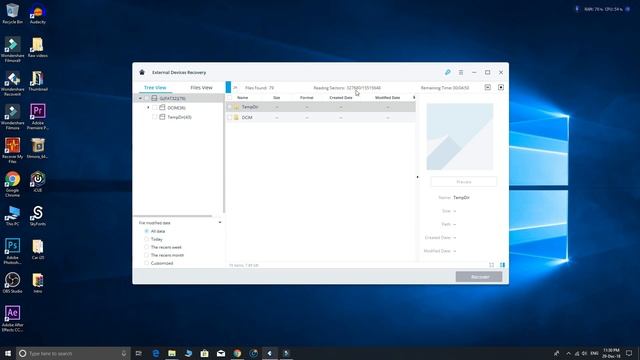Switch to detail list view
Viewport: 640px width, 360px height.
pyautogui.click(x=502, y=265)
